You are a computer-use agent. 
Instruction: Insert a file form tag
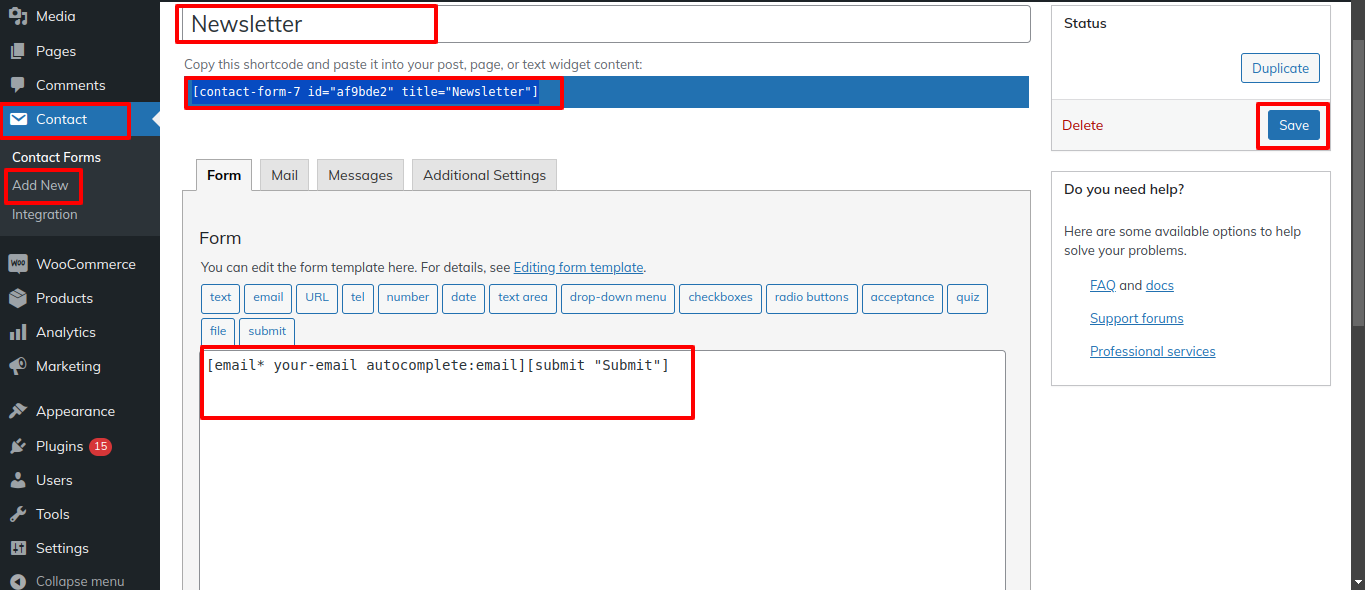[218, 332]
